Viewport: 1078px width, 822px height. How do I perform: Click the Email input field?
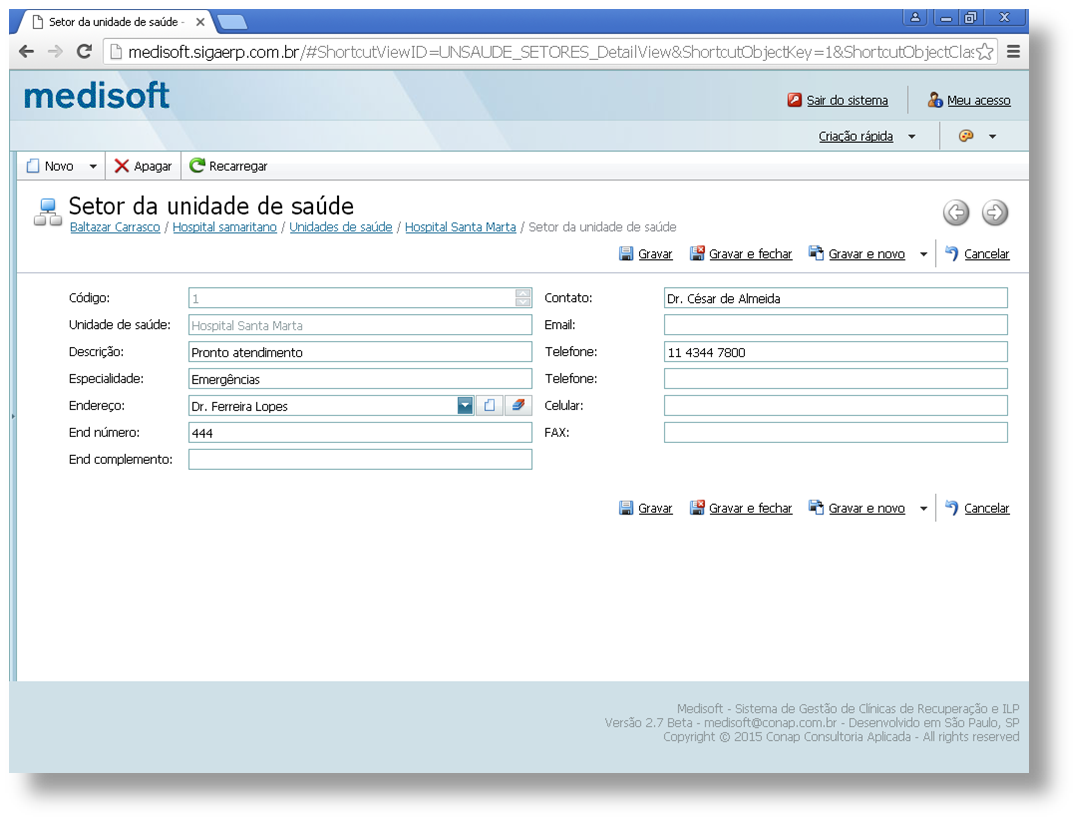(836, 324)
